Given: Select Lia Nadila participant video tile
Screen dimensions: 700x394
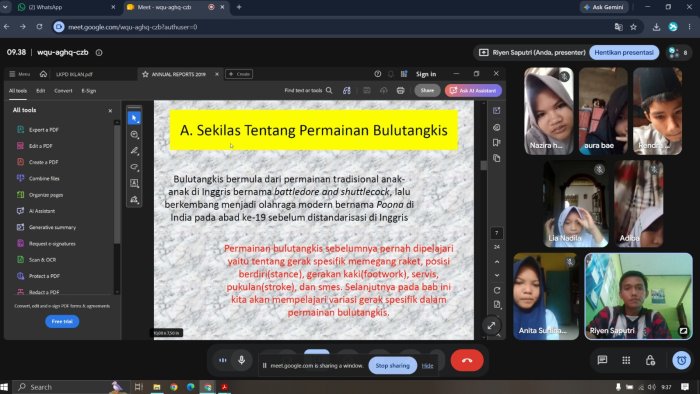Looking at the screenshot, I should tap(576, 204).
